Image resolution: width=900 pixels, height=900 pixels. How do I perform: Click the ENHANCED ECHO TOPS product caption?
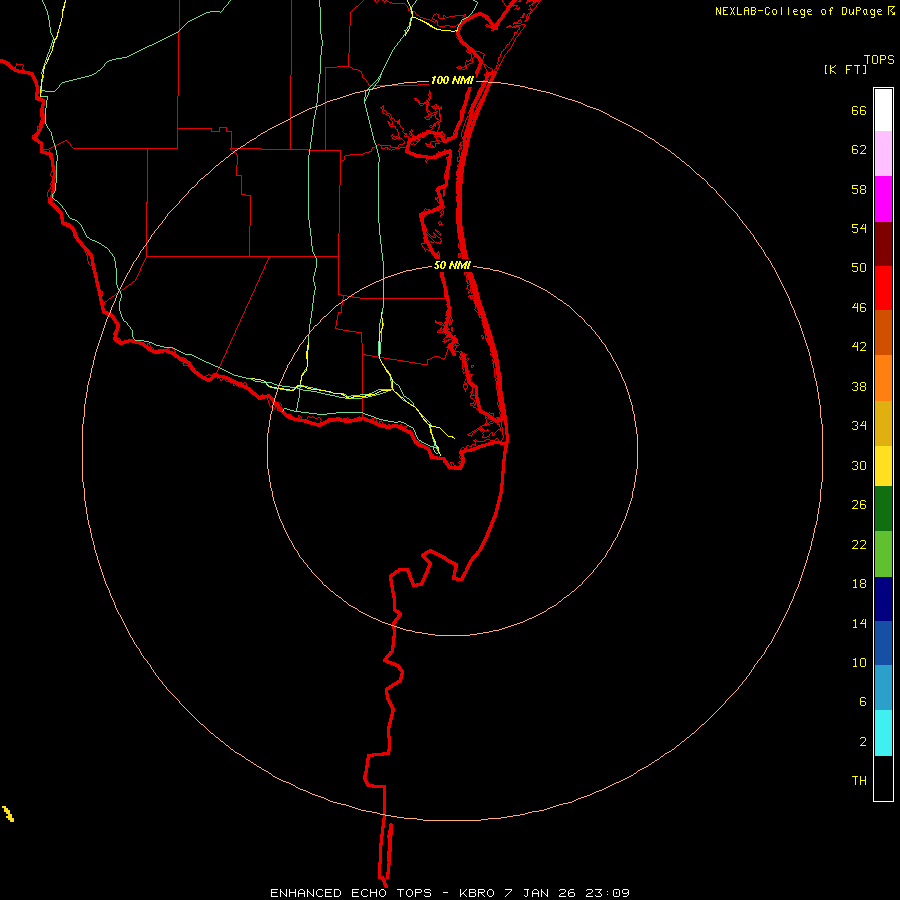point(351,893)
